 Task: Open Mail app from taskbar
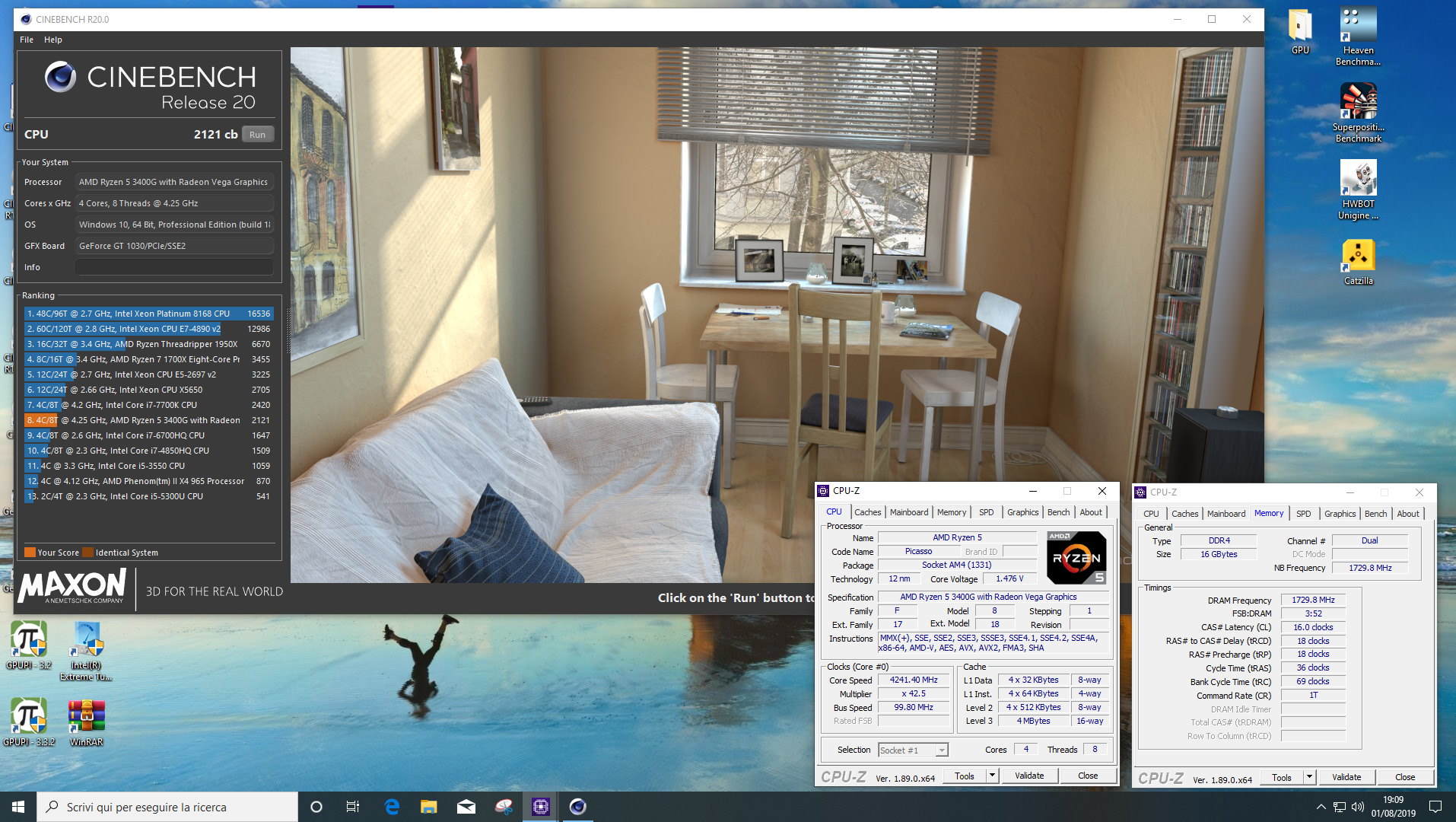tap(466, 807)
